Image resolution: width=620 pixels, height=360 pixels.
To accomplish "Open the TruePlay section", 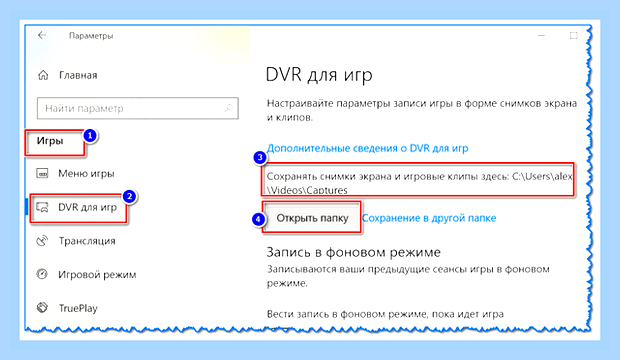I will [x=78, y=308].
